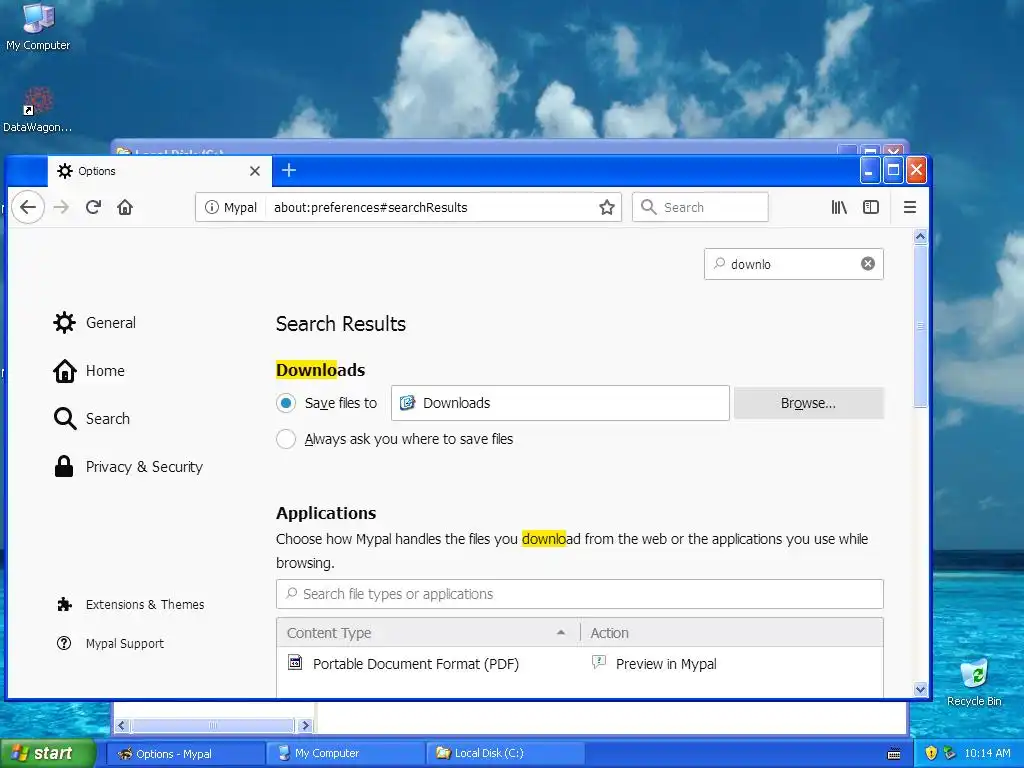
Task: Click 'Search file types or applications' field
Action: pyautogui.click(x=580, y=594)
